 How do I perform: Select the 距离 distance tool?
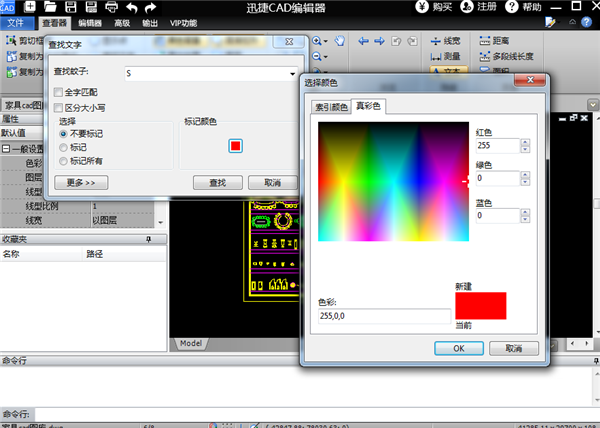pyautogui.click(x=494, y=41)
